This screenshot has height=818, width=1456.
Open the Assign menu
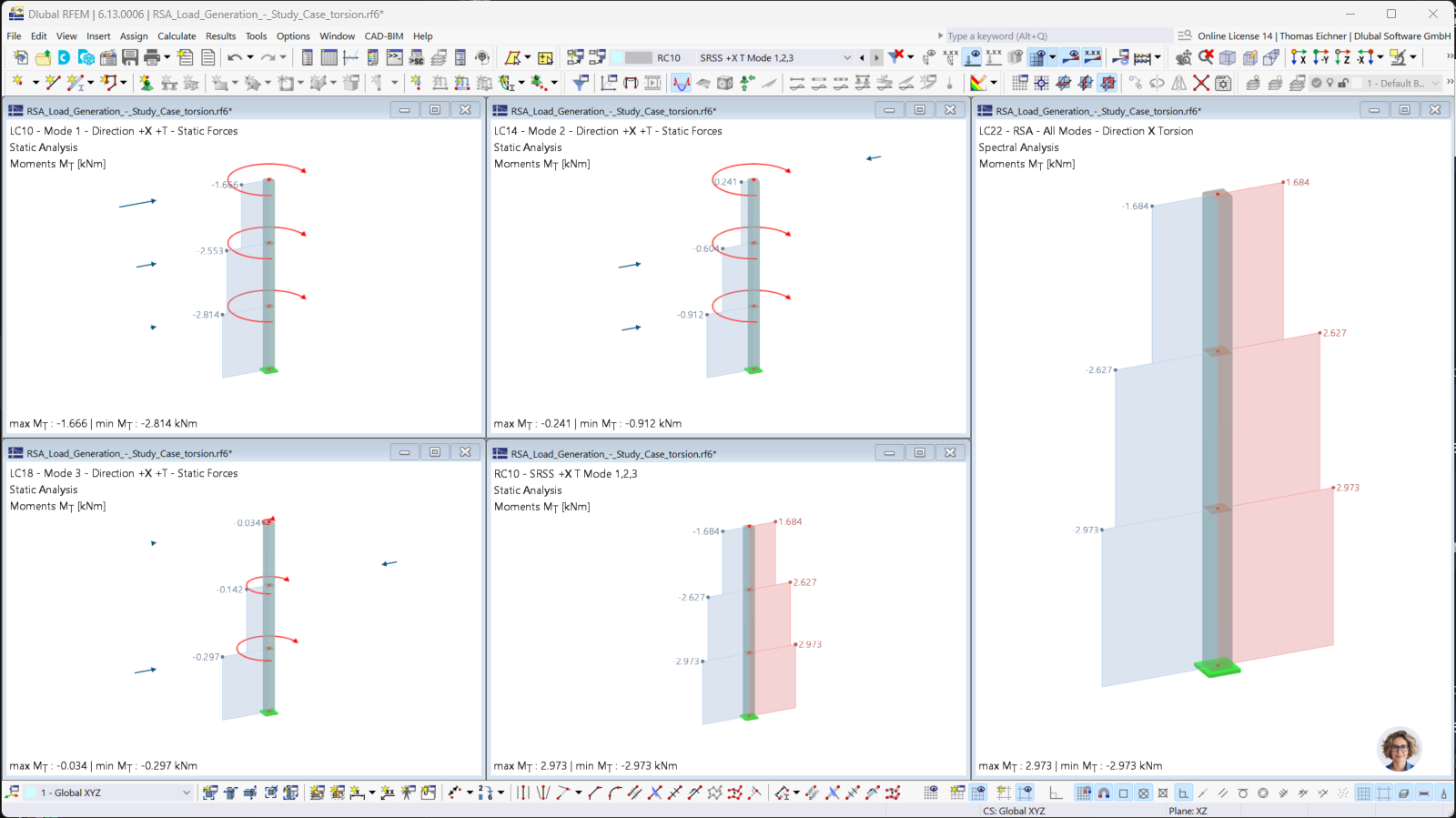click(134, 36)
